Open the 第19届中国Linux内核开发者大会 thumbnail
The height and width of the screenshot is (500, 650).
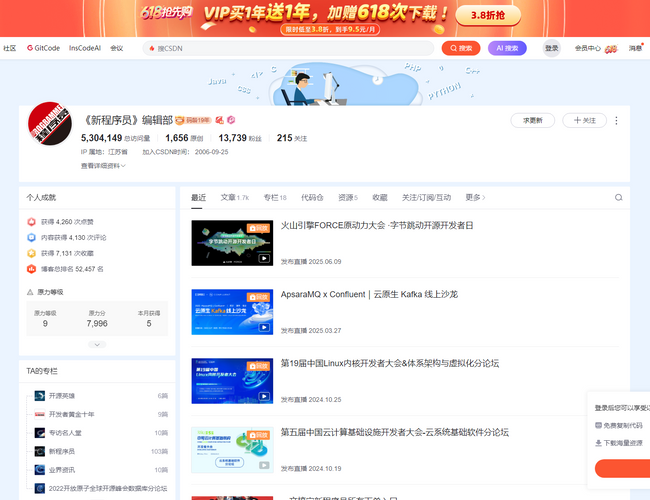[232, 381]
